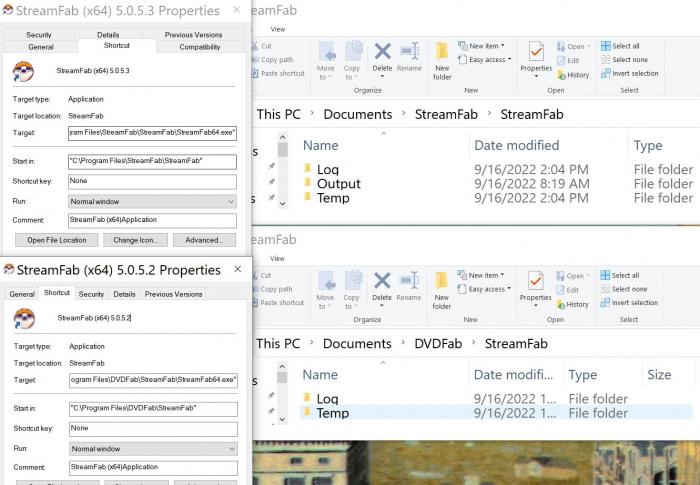700x485 pixels.
Task: Expand Open dropdown in upper Explorer ribbon
Action: click(x=574, y=46)
